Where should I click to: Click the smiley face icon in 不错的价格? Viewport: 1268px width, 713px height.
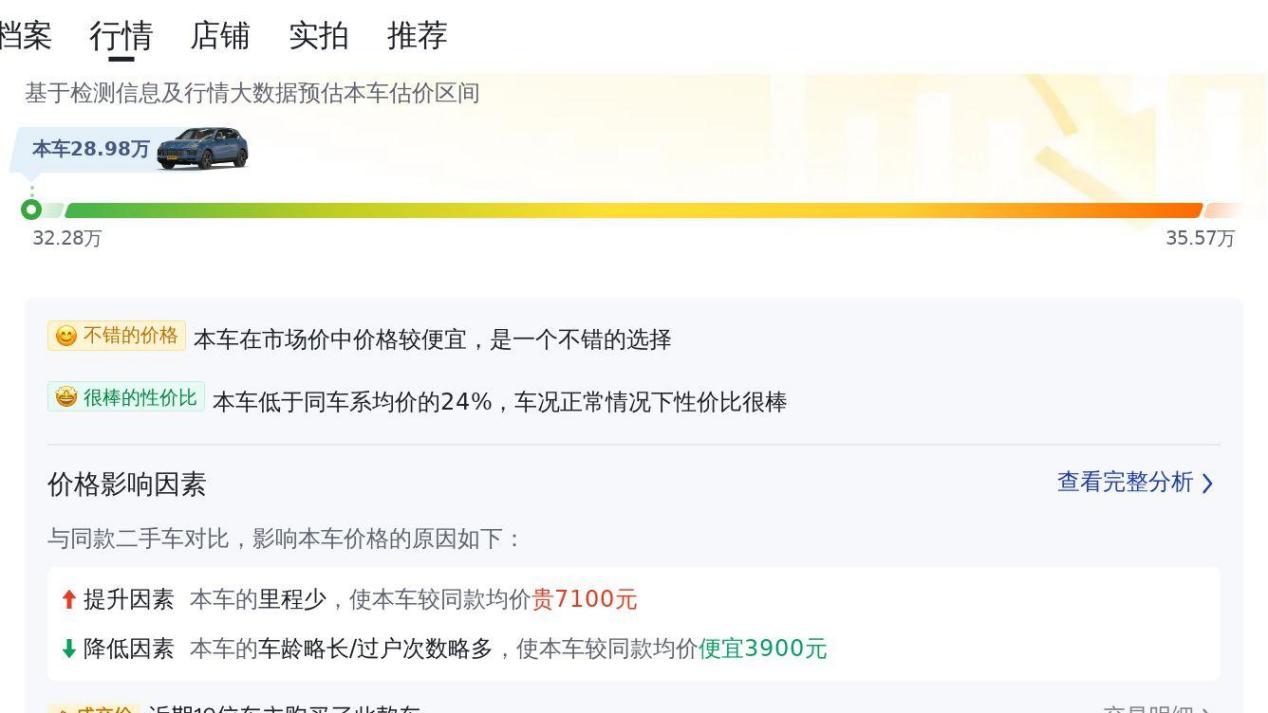(67, 337)
